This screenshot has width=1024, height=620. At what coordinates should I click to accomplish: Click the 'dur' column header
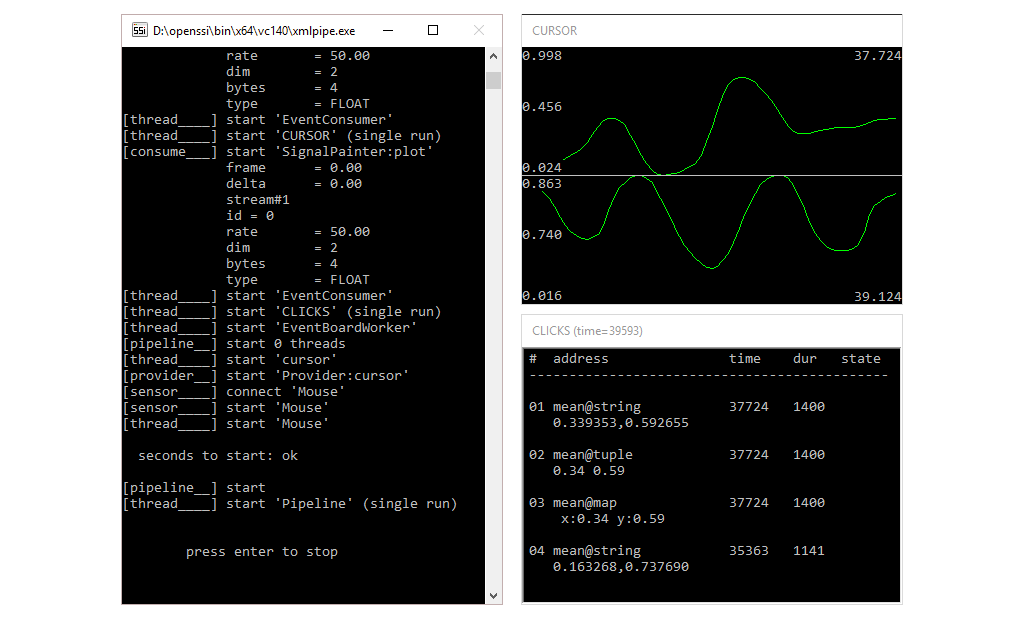tap(804, 359)
